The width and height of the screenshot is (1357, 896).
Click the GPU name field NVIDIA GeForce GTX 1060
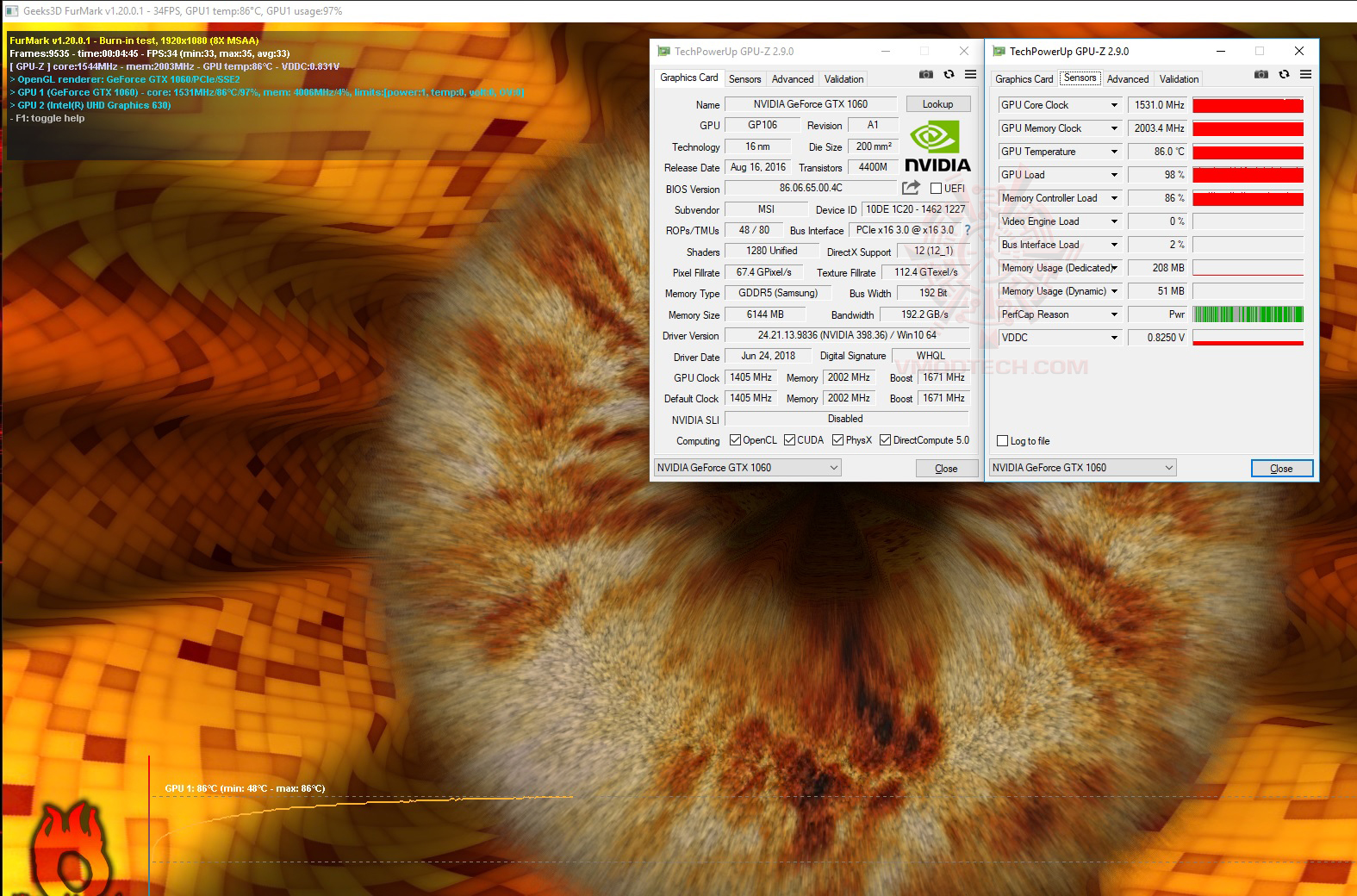pyautogui.click(x=811, y=104)
